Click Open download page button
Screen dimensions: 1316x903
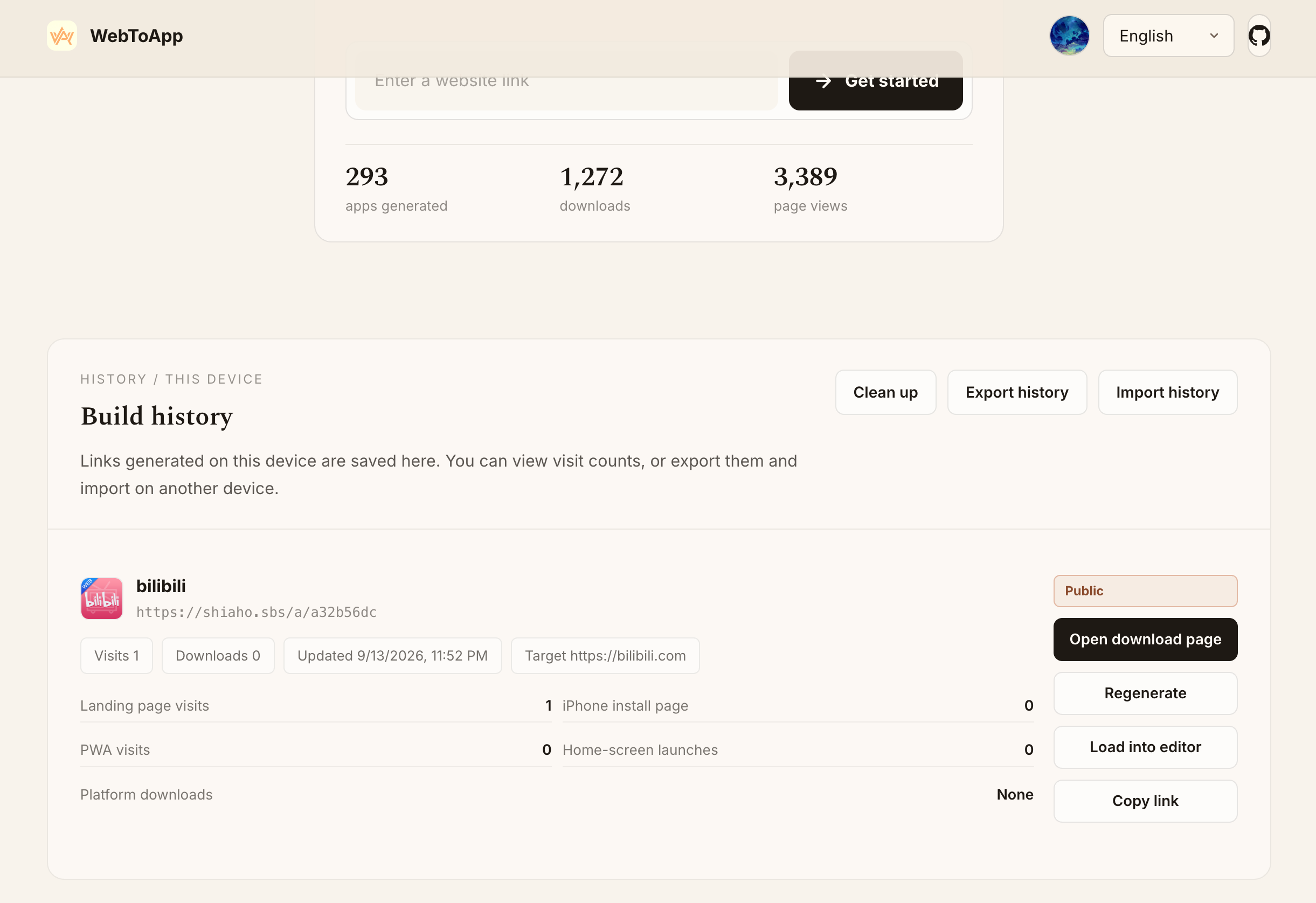(x=1145, y=639)
